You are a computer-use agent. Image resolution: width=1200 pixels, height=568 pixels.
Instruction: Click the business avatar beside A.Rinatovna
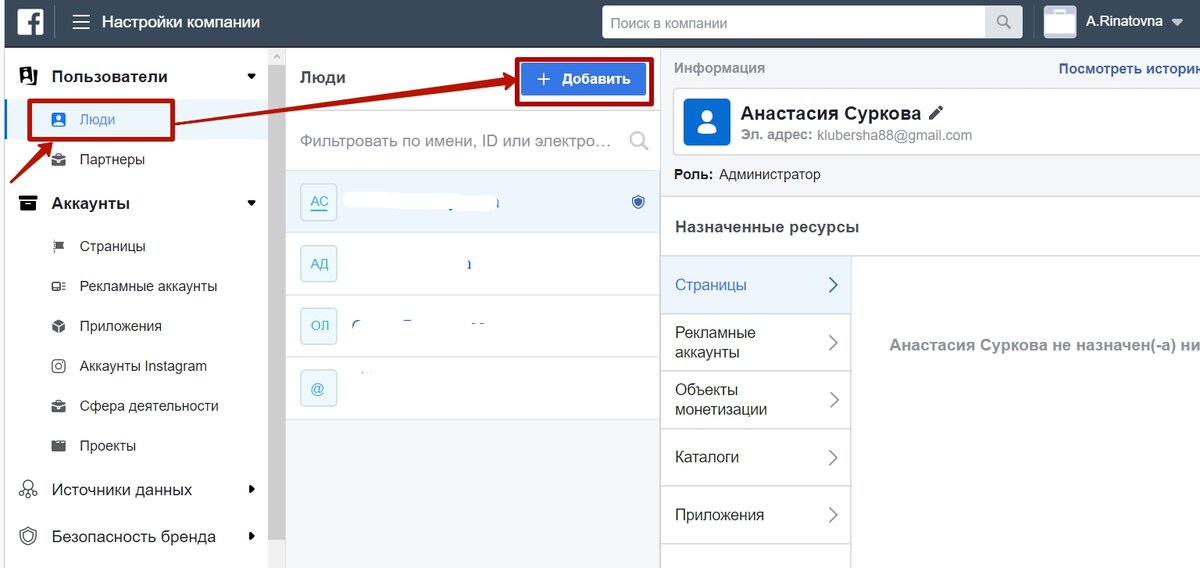tap(1060, 22)
